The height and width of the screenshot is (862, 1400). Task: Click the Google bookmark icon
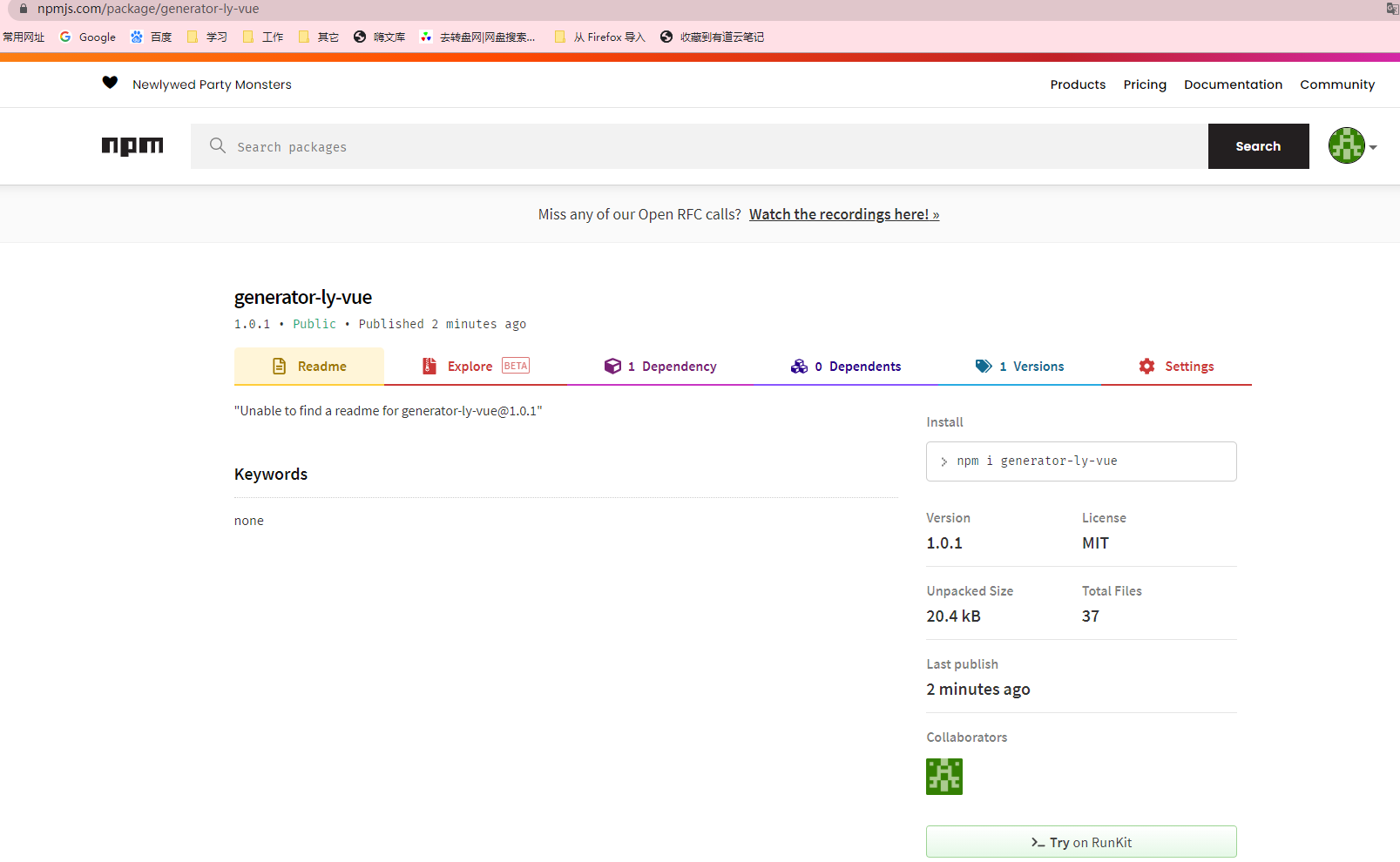tap(65, 37)
